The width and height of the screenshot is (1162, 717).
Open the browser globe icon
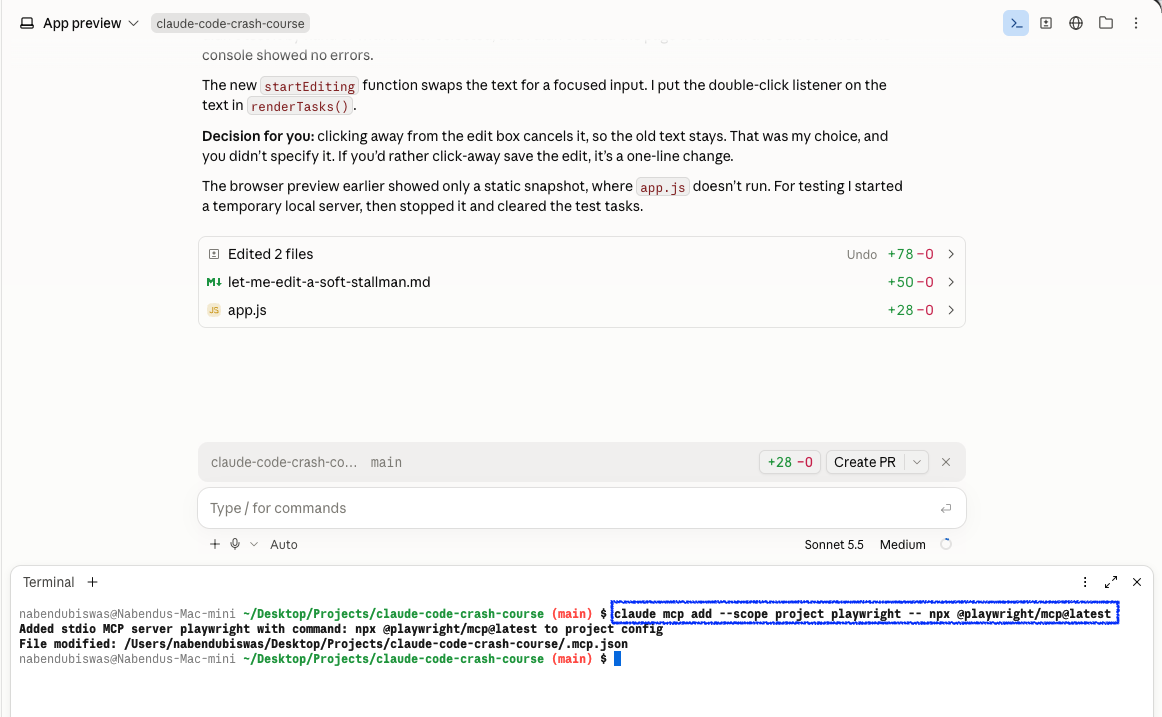(1075, 23)
